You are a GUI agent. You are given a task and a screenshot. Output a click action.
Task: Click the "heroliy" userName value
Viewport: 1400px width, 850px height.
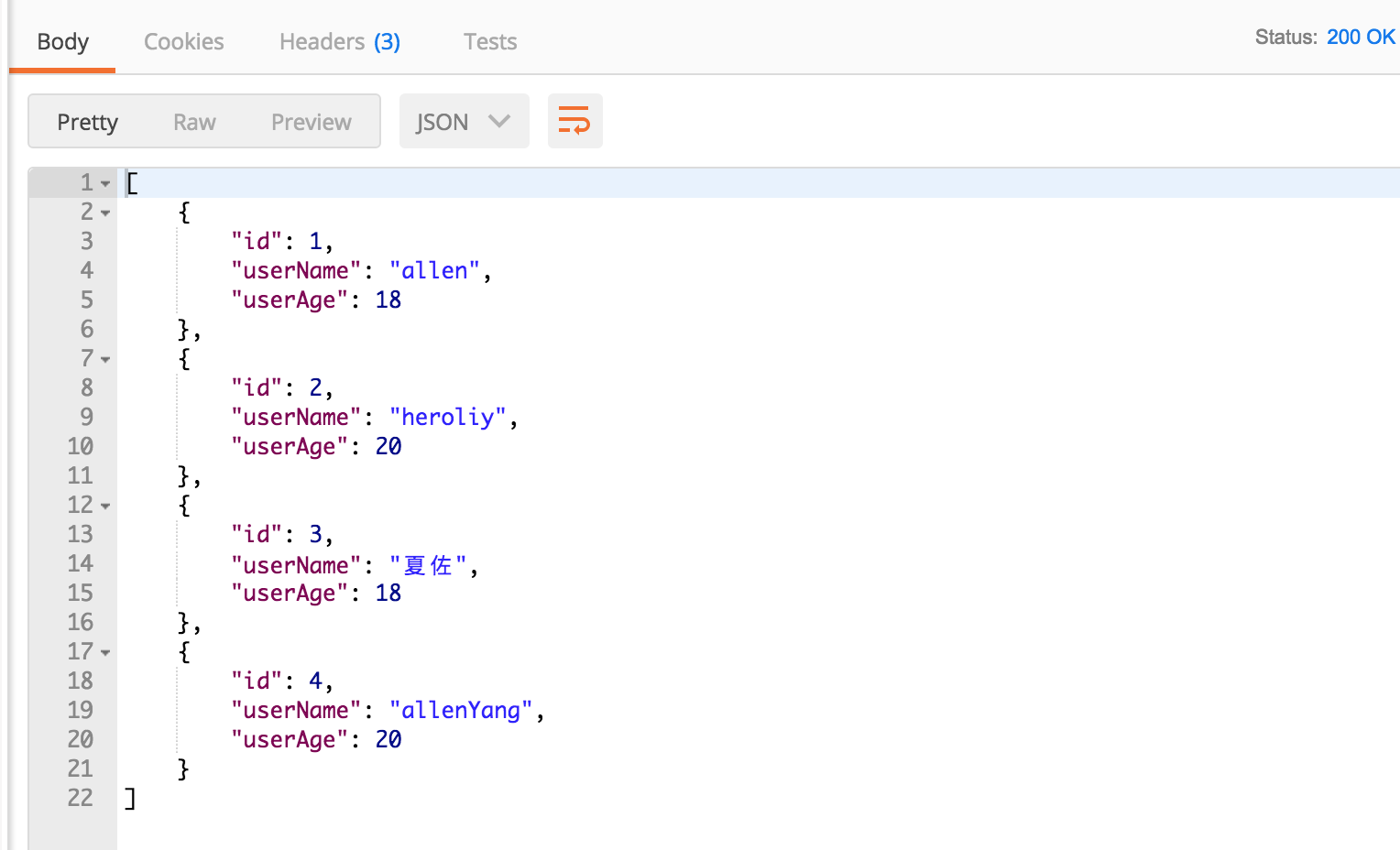click(448, 417)
